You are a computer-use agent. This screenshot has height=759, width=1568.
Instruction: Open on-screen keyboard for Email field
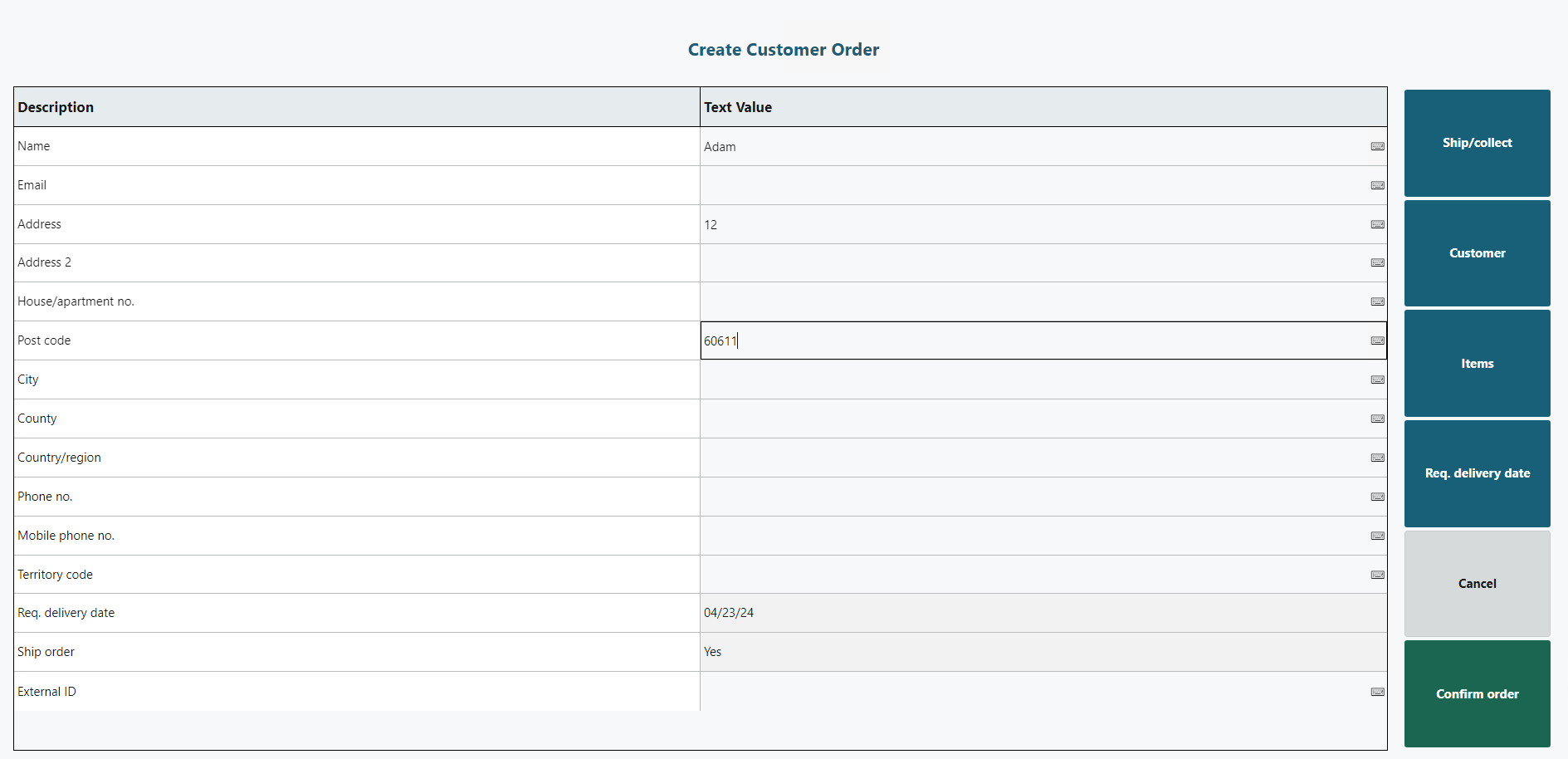pyautogui.click(x=1377, y=185)
